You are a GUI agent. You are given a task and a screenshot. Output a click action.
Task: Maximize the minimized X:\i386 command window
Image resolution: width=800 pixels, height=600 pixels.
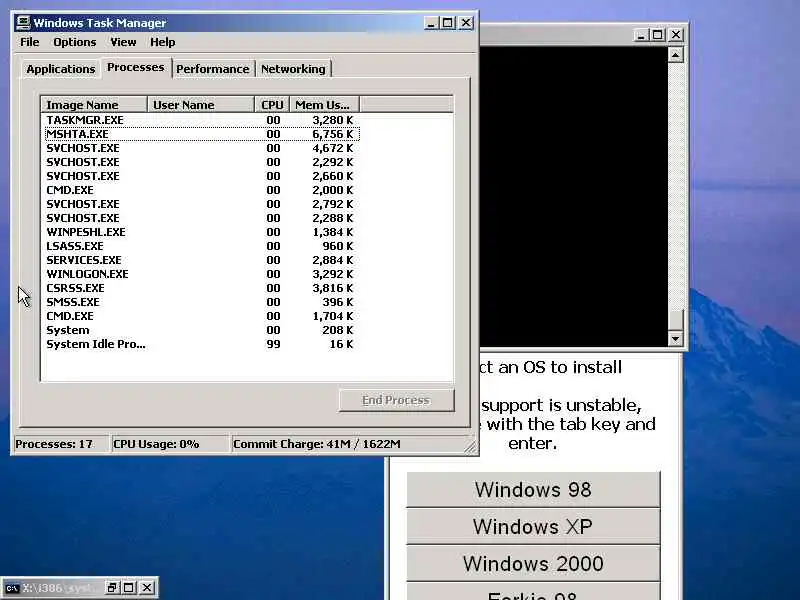[x=129, y=588]
